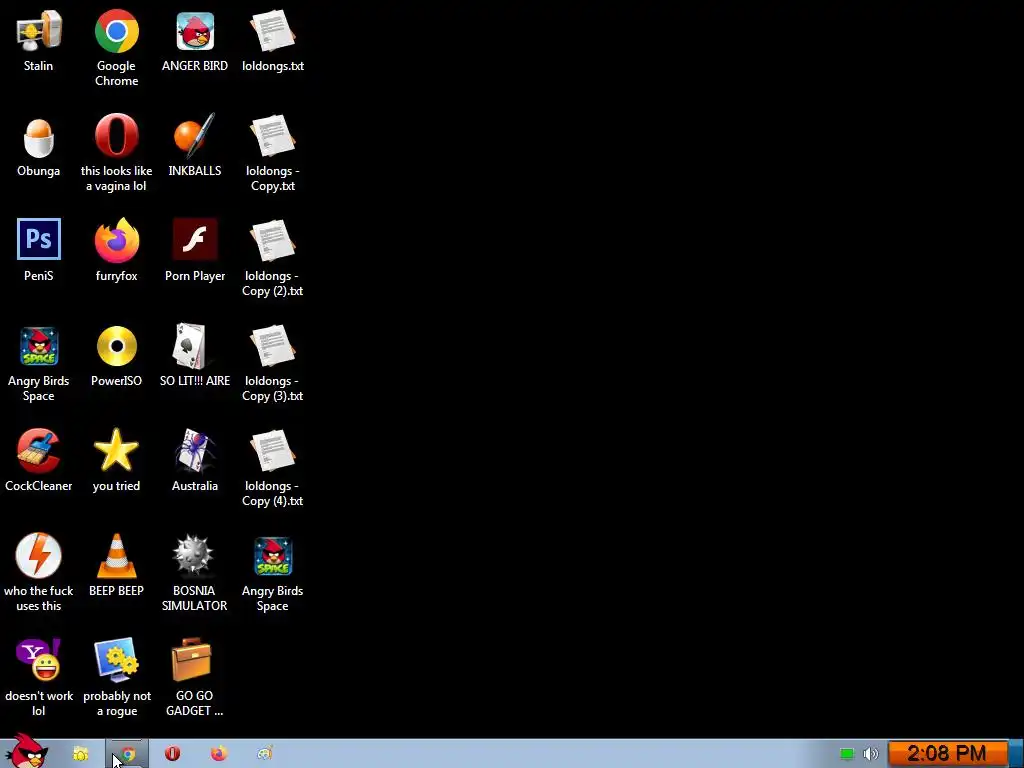Click the Firefox taskbar button
This screenshot has width=1024, height=768.
click(219, 754)
